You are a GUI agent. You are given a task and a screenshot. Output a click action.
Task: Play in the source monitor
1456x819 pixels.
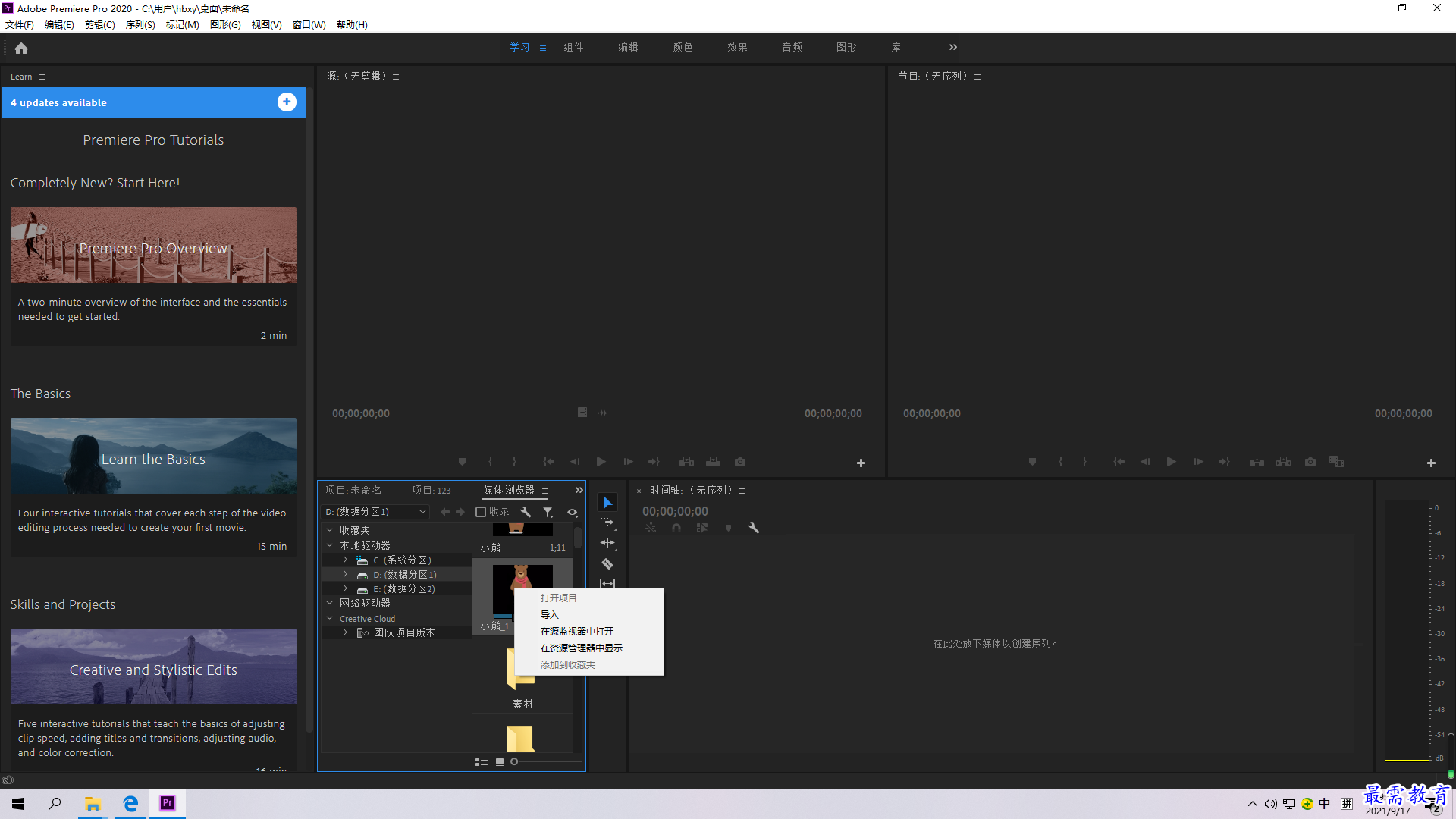click(x=601, y=461)
